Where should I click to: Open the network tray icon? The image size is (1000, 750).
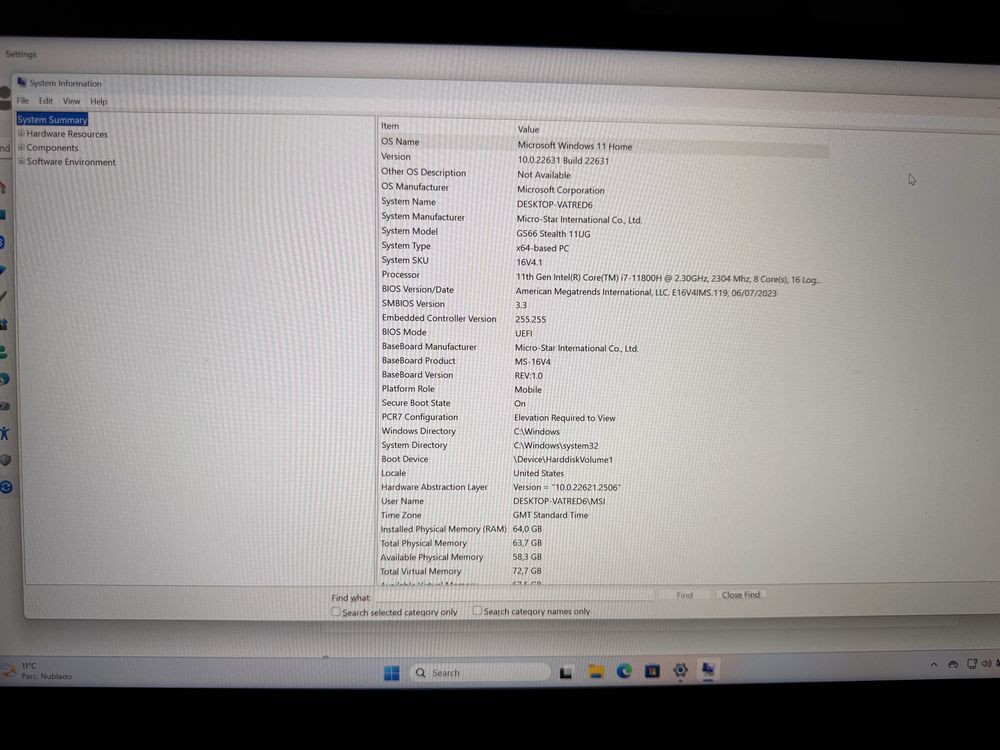(972, 664)
